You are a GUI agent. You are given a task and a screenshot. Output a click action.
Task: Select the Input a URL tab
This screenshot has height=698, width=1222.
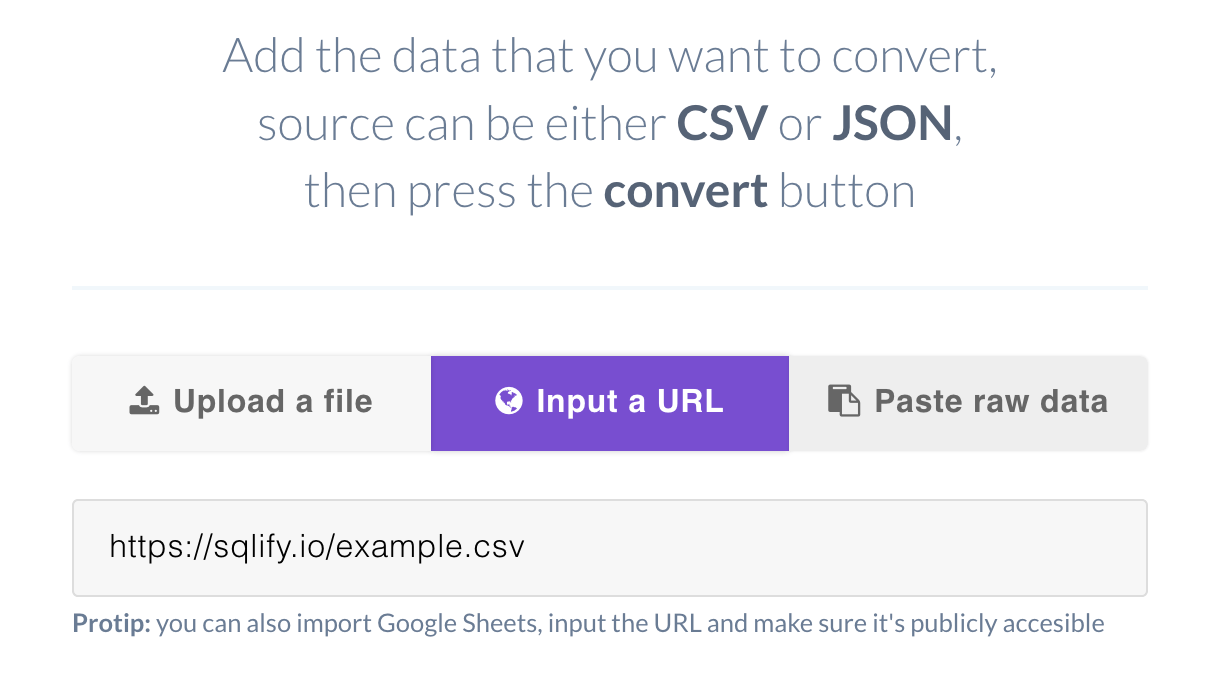click(610, 403)
